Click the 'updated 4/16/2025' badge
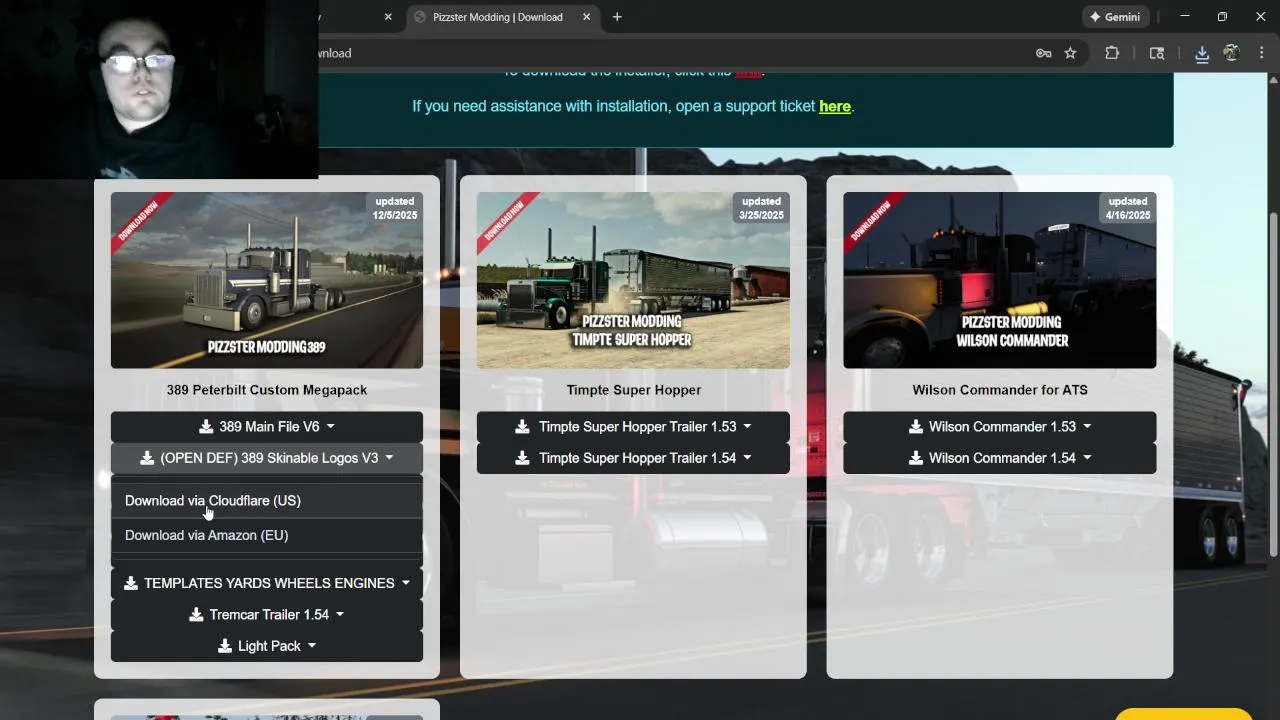Viewport: 1280px width, 720px height. click(1128, 208)
